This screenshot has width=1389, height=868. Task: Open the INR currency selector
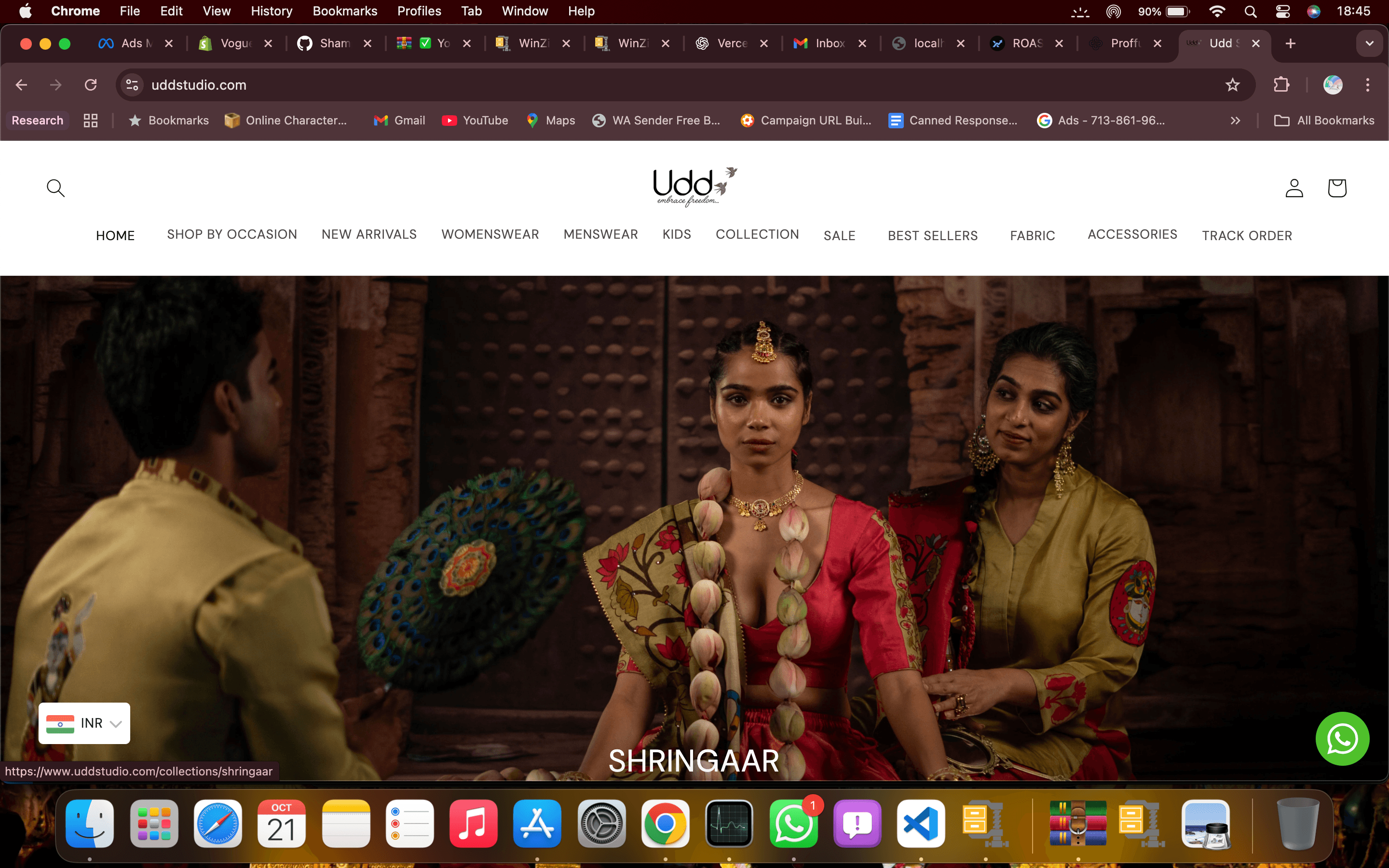click(84, 723)
